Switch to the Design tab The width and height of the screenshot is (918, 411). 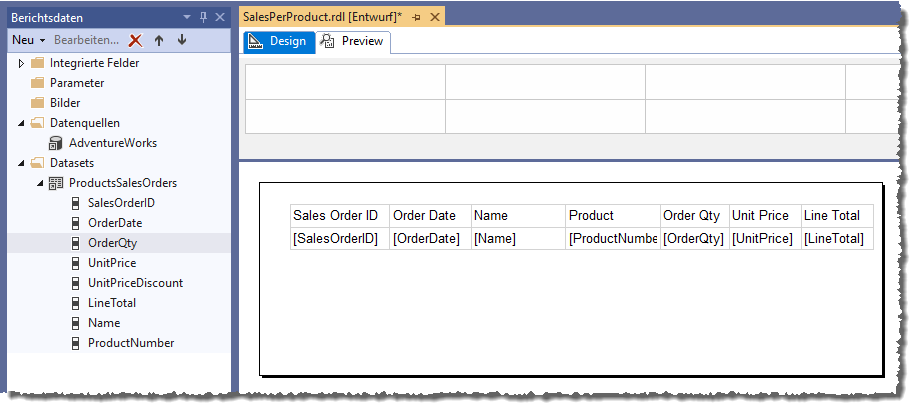(278, 42)
